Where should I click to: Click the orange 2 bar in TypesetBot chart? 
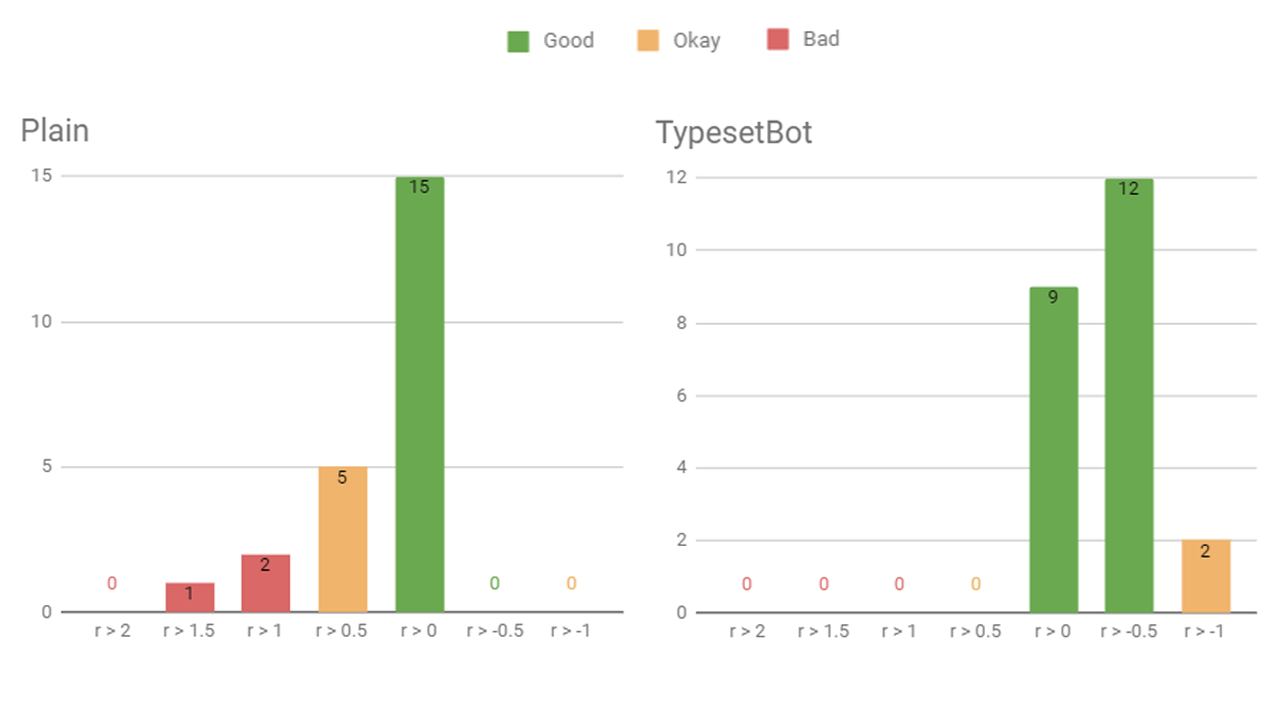[x=1205, y=576]
